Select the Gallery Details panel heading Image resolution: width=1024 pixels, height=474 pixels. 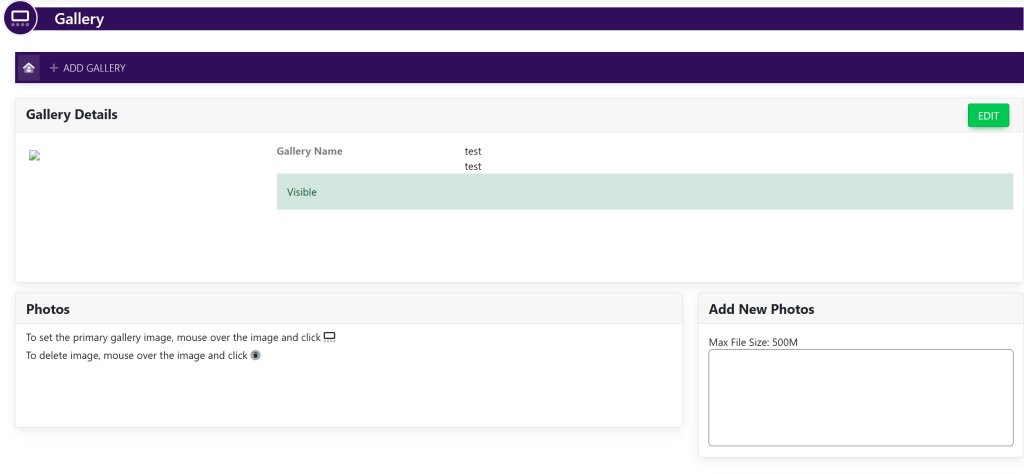pyautogui.click(x=72, y=115)
